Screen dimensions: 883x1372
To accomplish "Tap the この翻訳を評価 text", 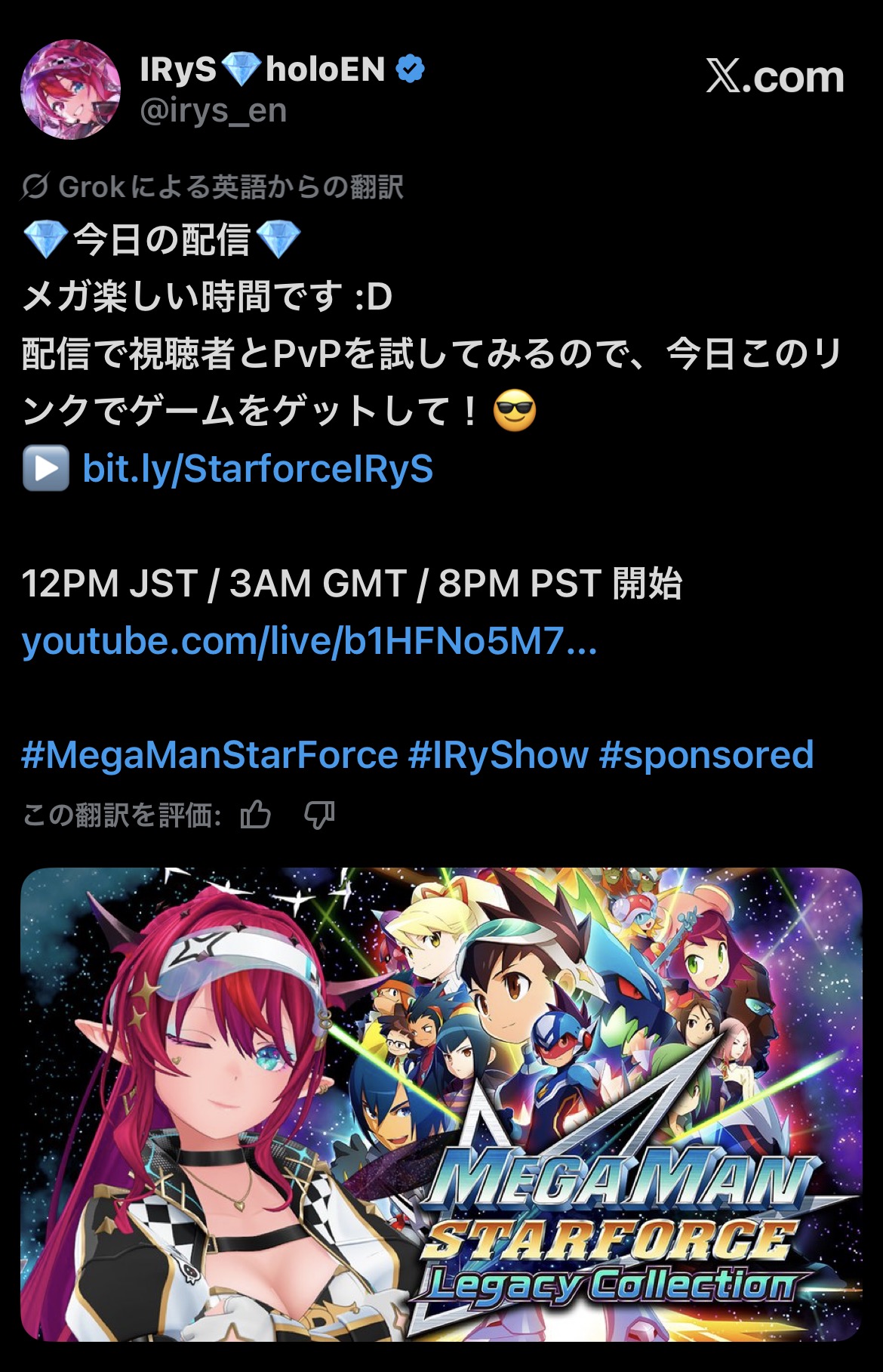I will pos(122,815).
